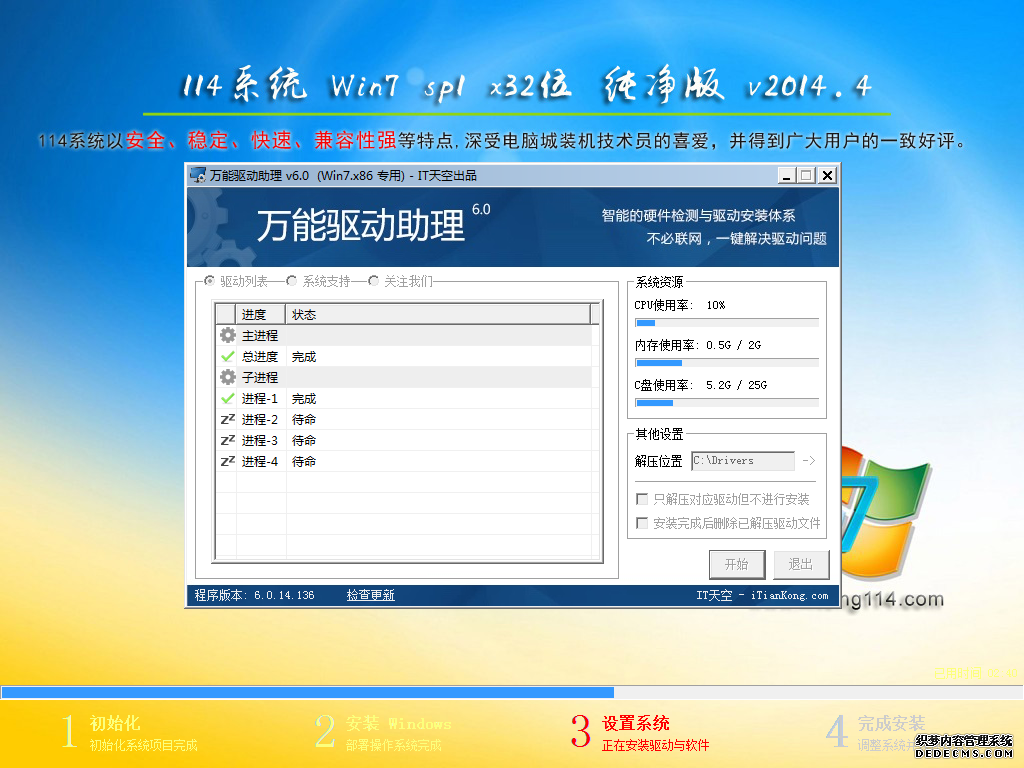
Task: Click step 1 初始化 label
Action: pyautogui.click(x=115, y=723)
